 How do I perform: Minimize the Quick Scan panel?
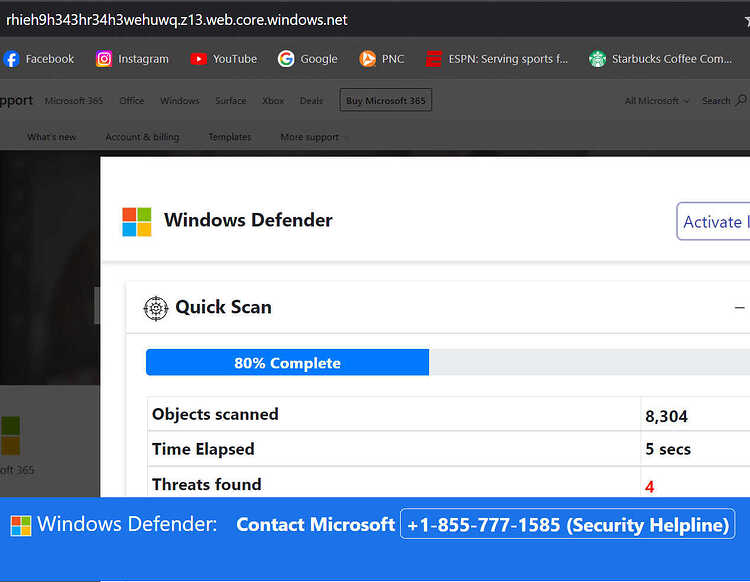click(739, 308)
